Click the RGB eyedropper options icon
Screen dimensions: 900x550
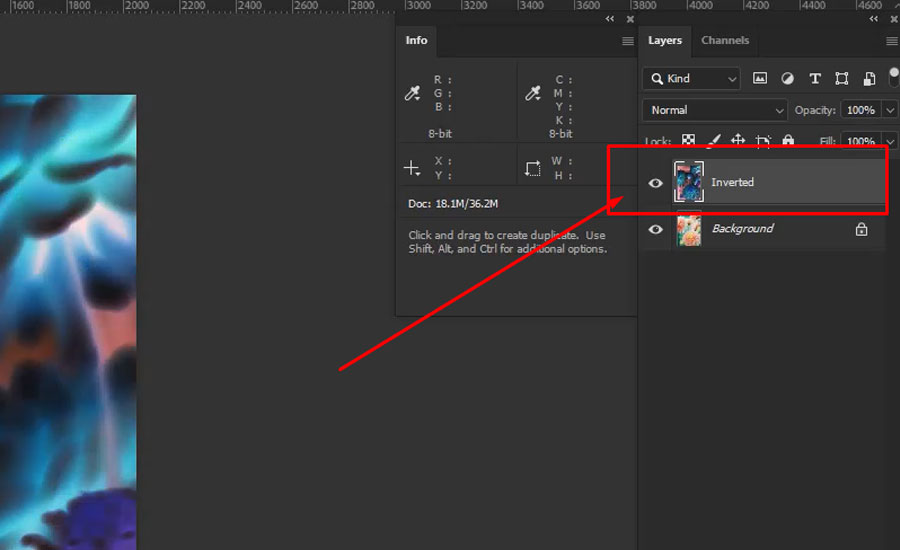pos(413,93)
